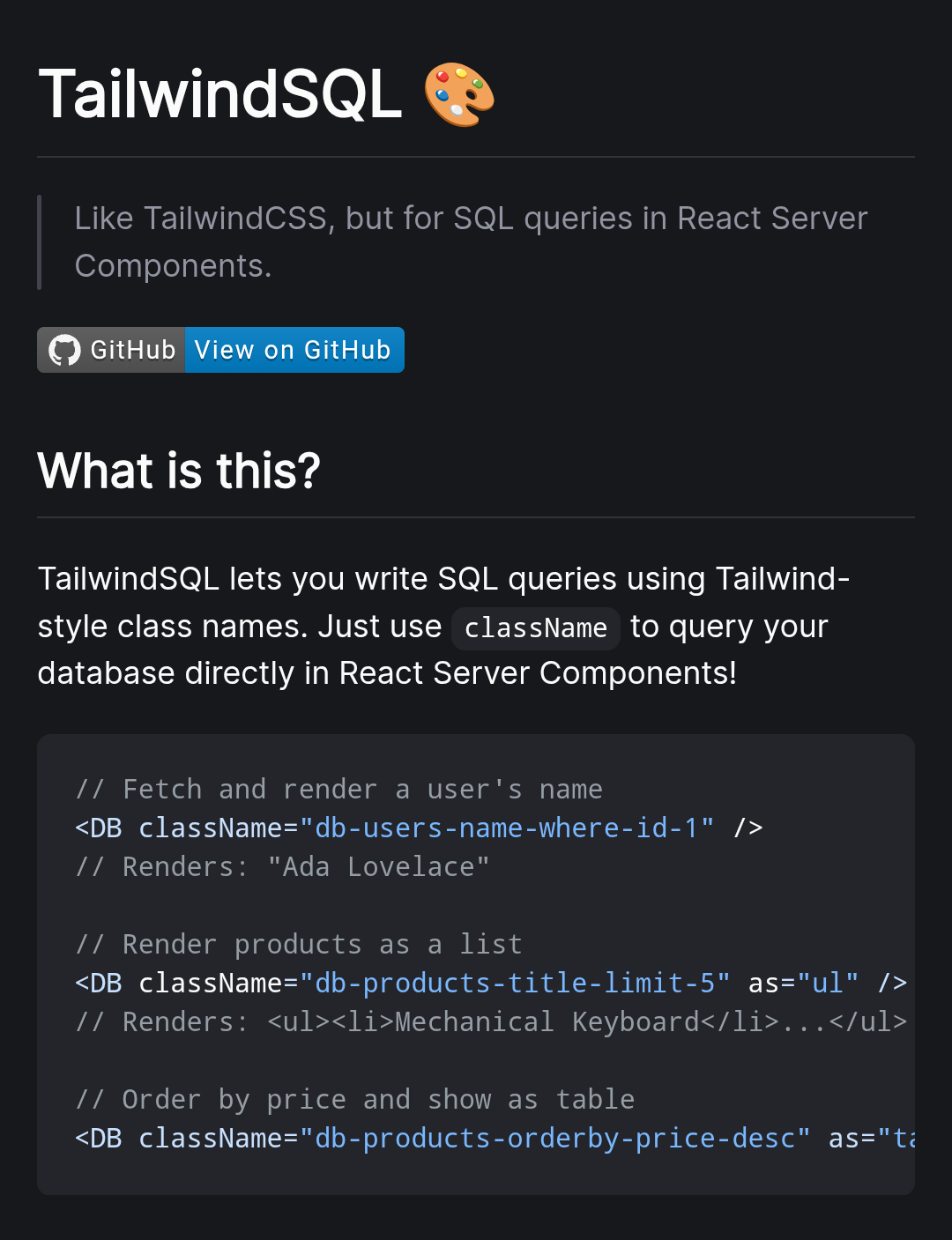Viewport: 952px width, 1240px height.
Task: Select the intro paragraph under What is this?
Action: click(441, 626)
